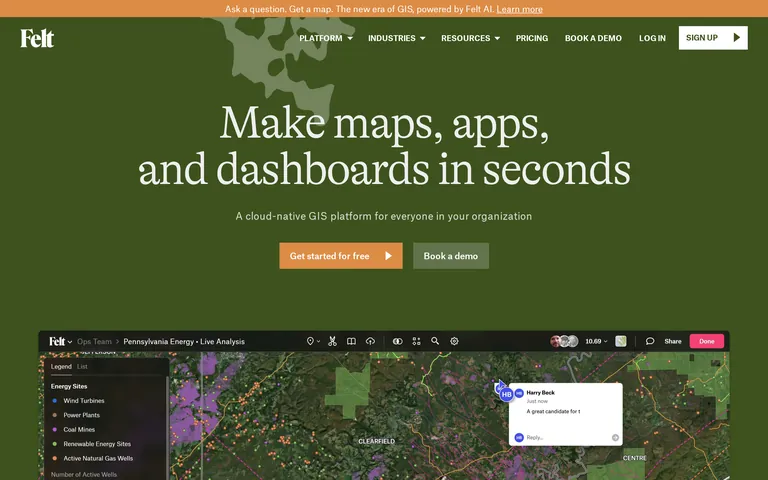Open the Platform dropdown menu
Image resolution: width=768 pixels, height=480 pixels.
point(326,38)
